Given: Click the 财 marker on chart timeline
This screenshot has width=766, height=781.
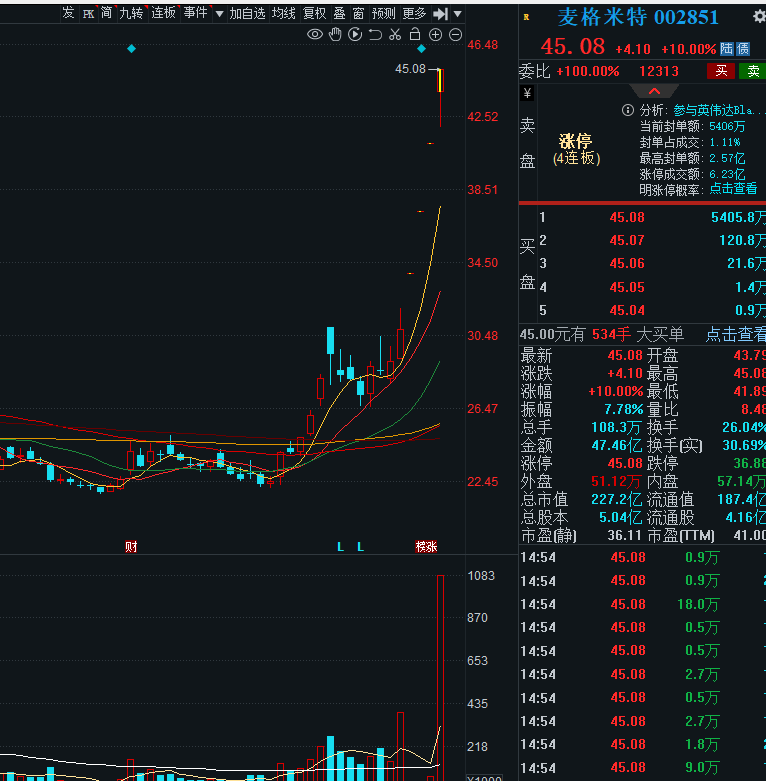Looking at the screenshot, I should coord(130,546).
